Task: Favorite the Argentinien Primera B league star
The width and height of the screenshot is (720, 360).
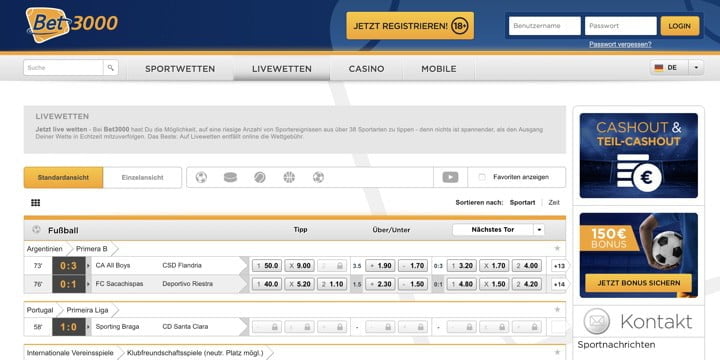Action: click(557, 248)
